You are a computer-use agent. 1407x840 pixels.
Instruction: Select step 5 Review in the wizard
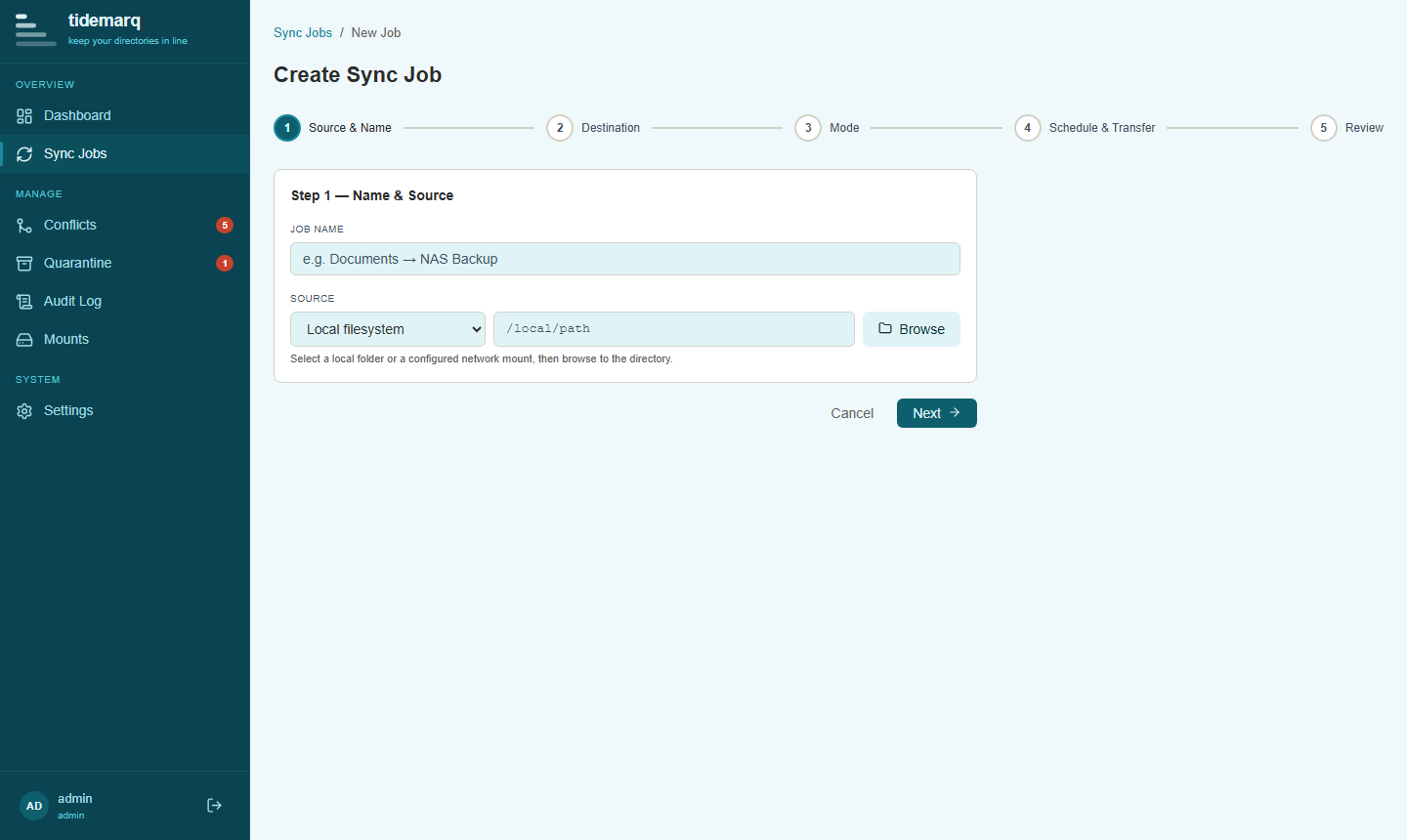coord(1347,128)
